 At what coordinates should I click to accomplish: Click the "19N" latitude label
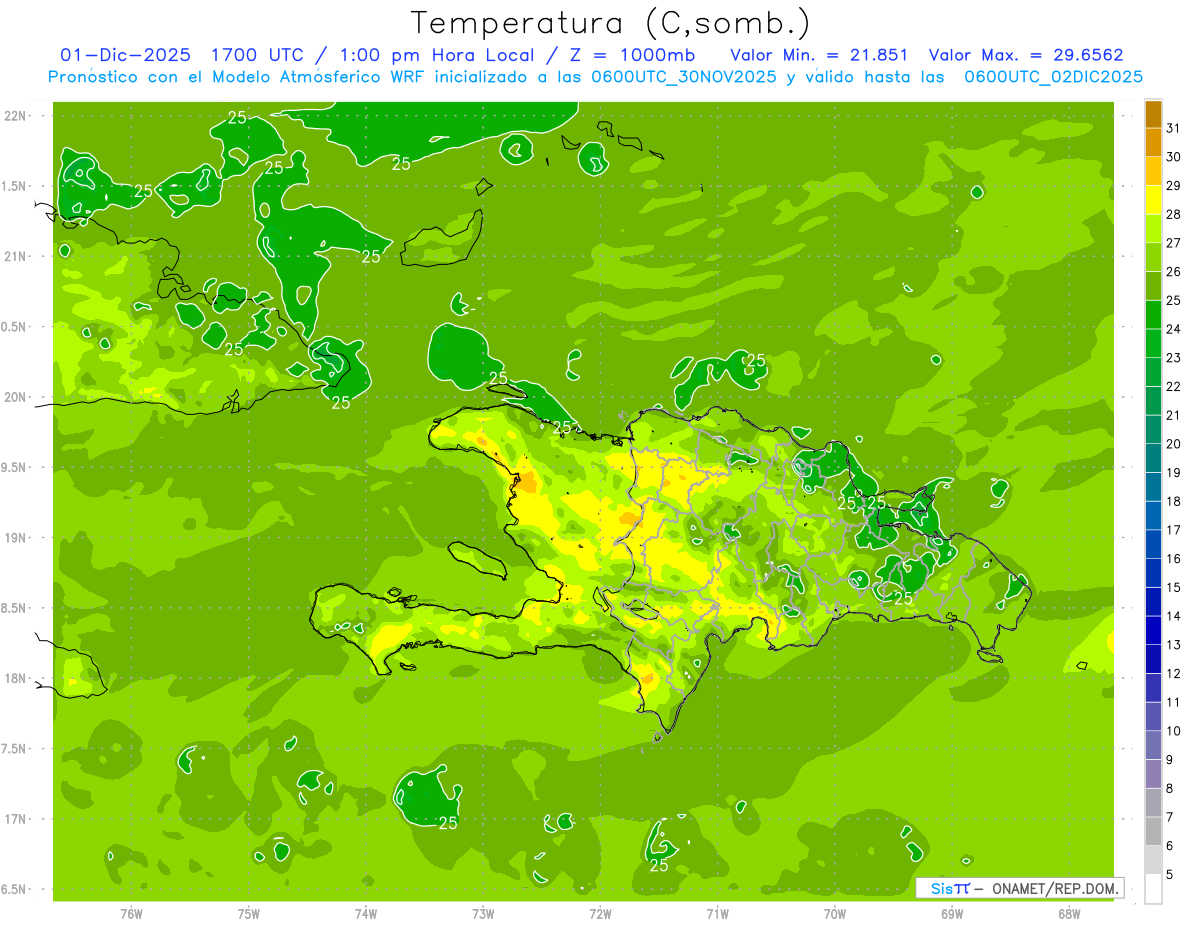17,538
